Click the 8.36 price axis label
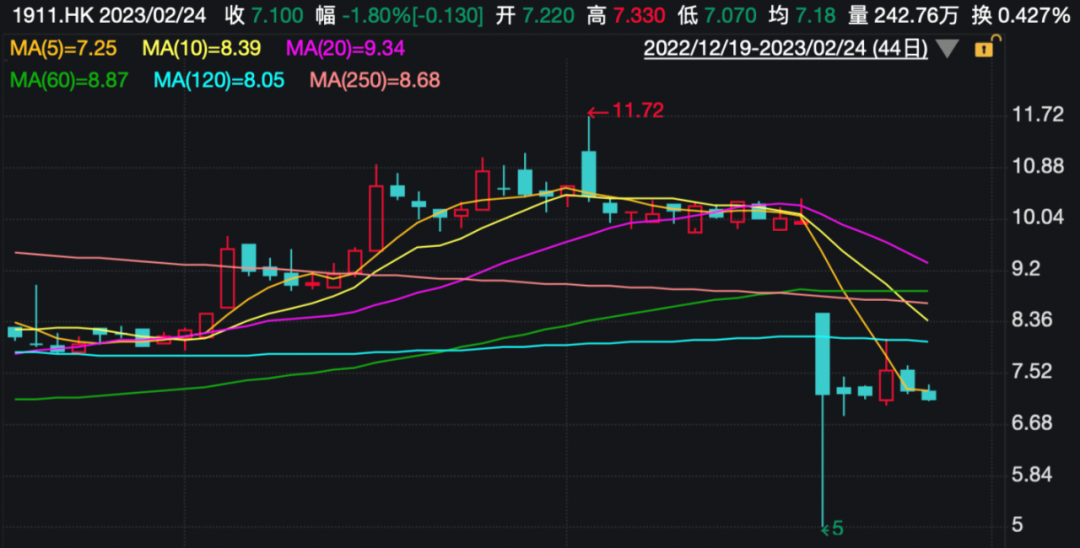The width and height of the screenshot is (1080, 548). click(x=1032, y=320)
